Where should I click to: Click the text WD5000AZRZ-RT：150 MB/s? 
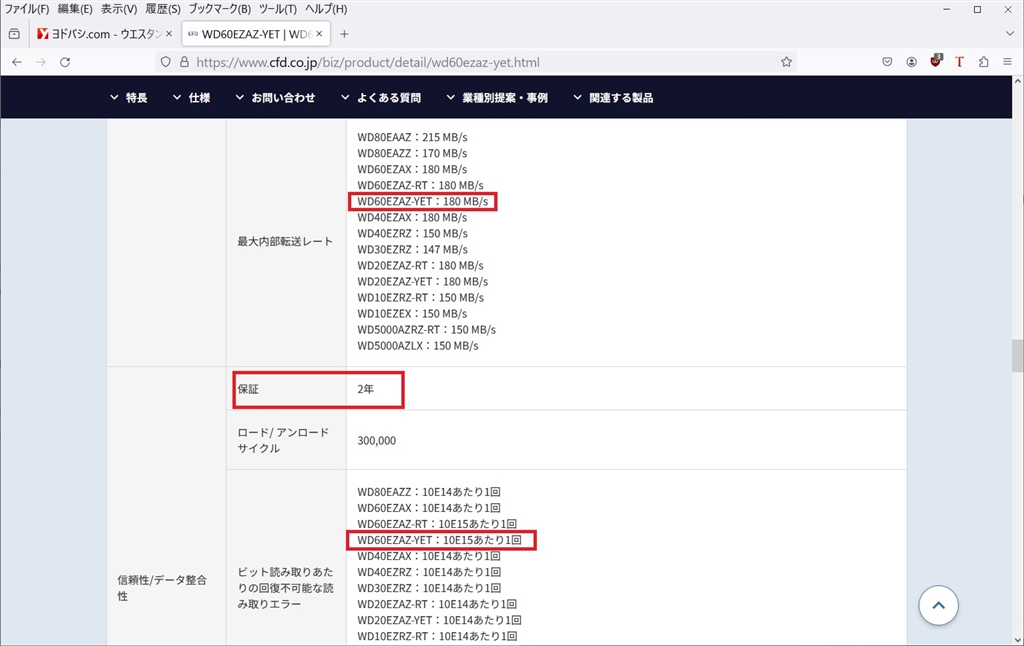(x=426, y=329)
